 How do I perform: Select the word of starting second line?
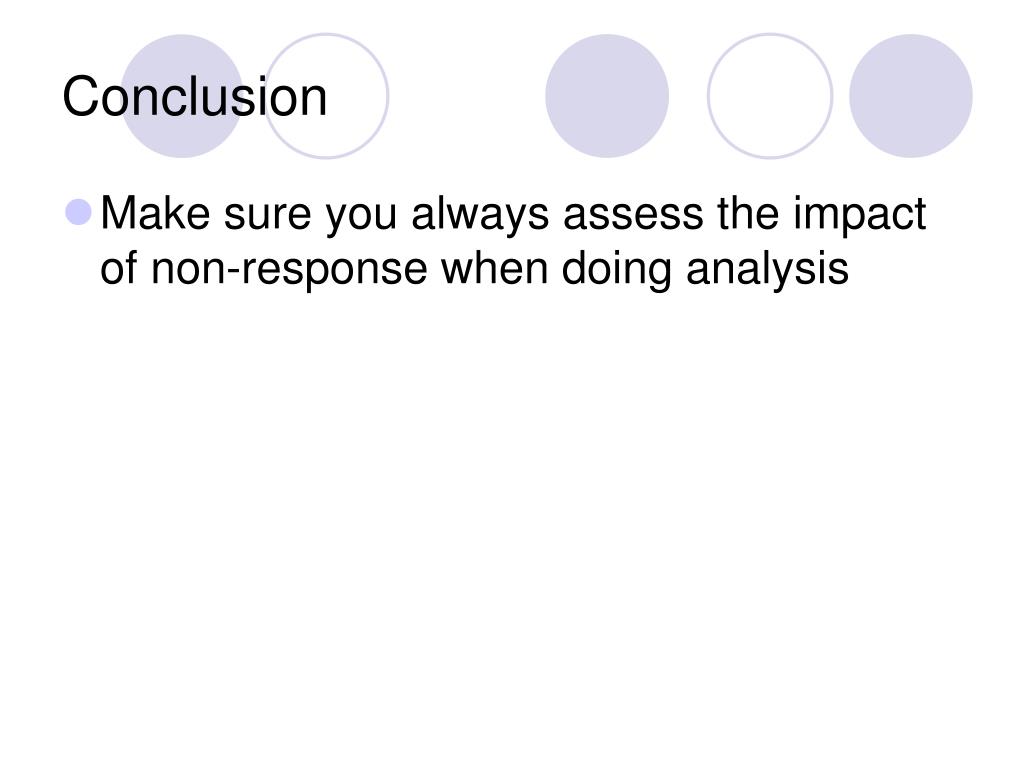(x=119, y=268)
